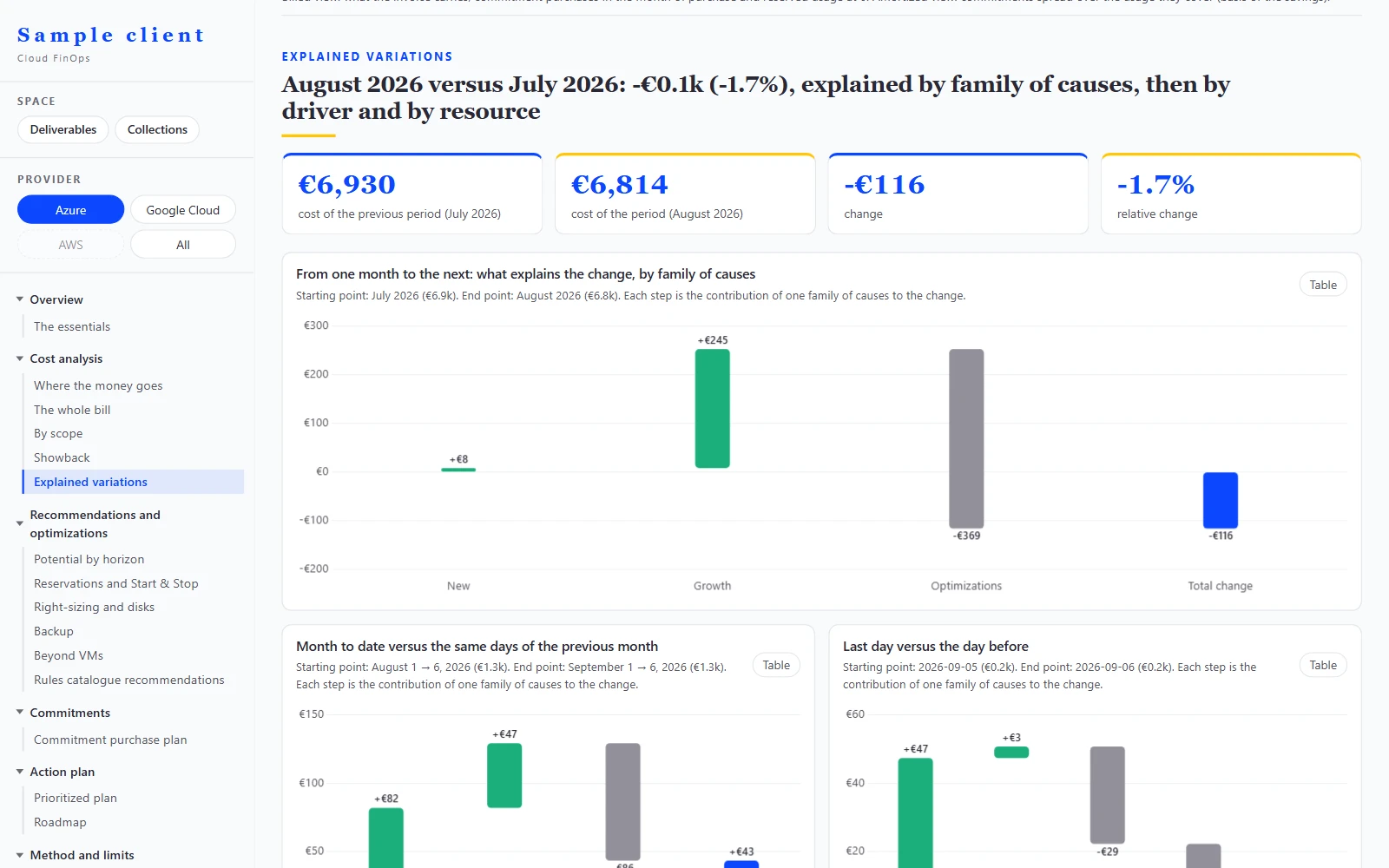Switch family of causes chart to Table
This screenshot has width=1389, height=868.
point(1323,285)
